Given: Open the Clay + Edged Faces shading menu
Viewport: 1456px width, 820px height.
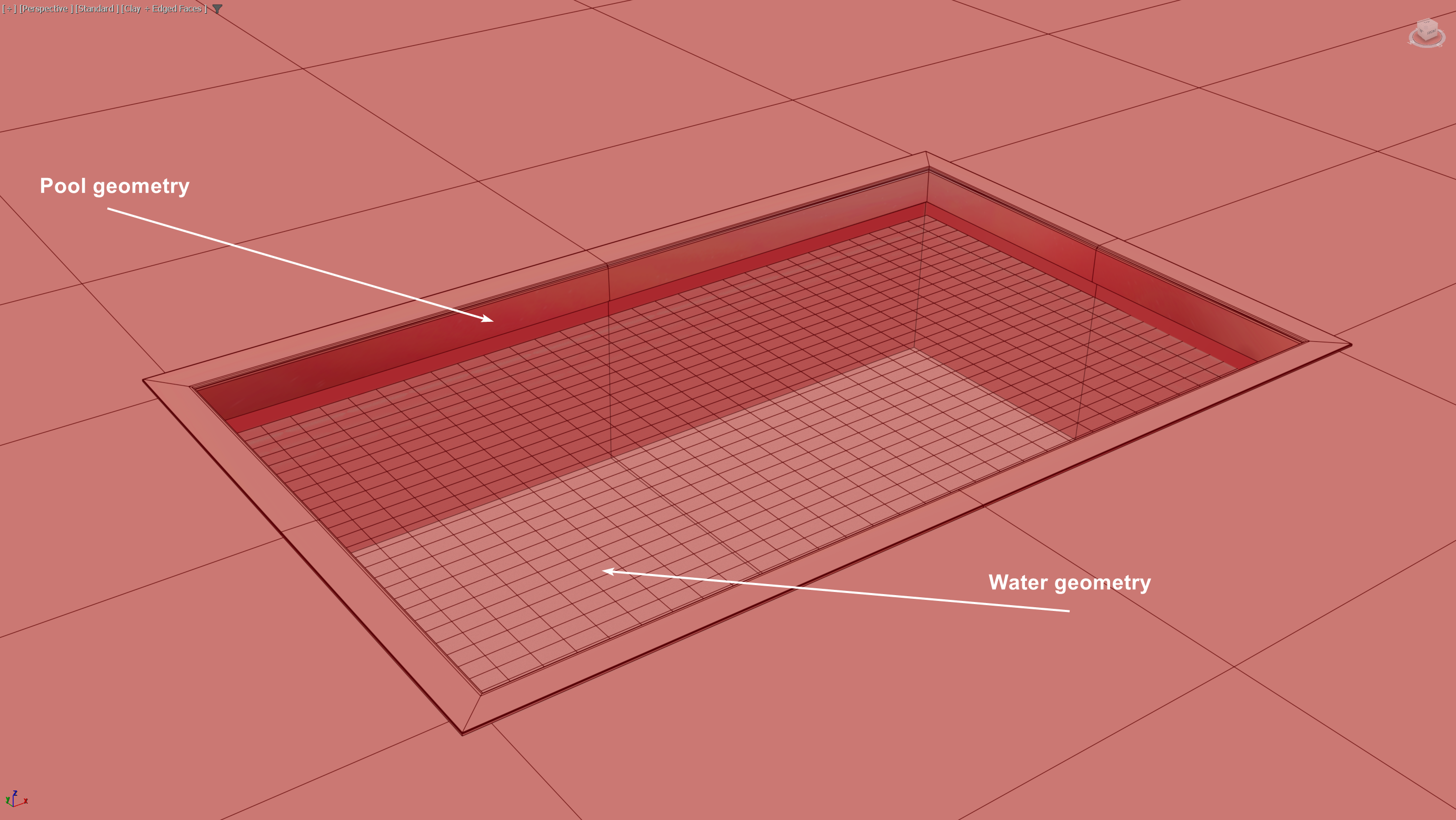Looking at the screenshot, I should (x=164, y=8).
